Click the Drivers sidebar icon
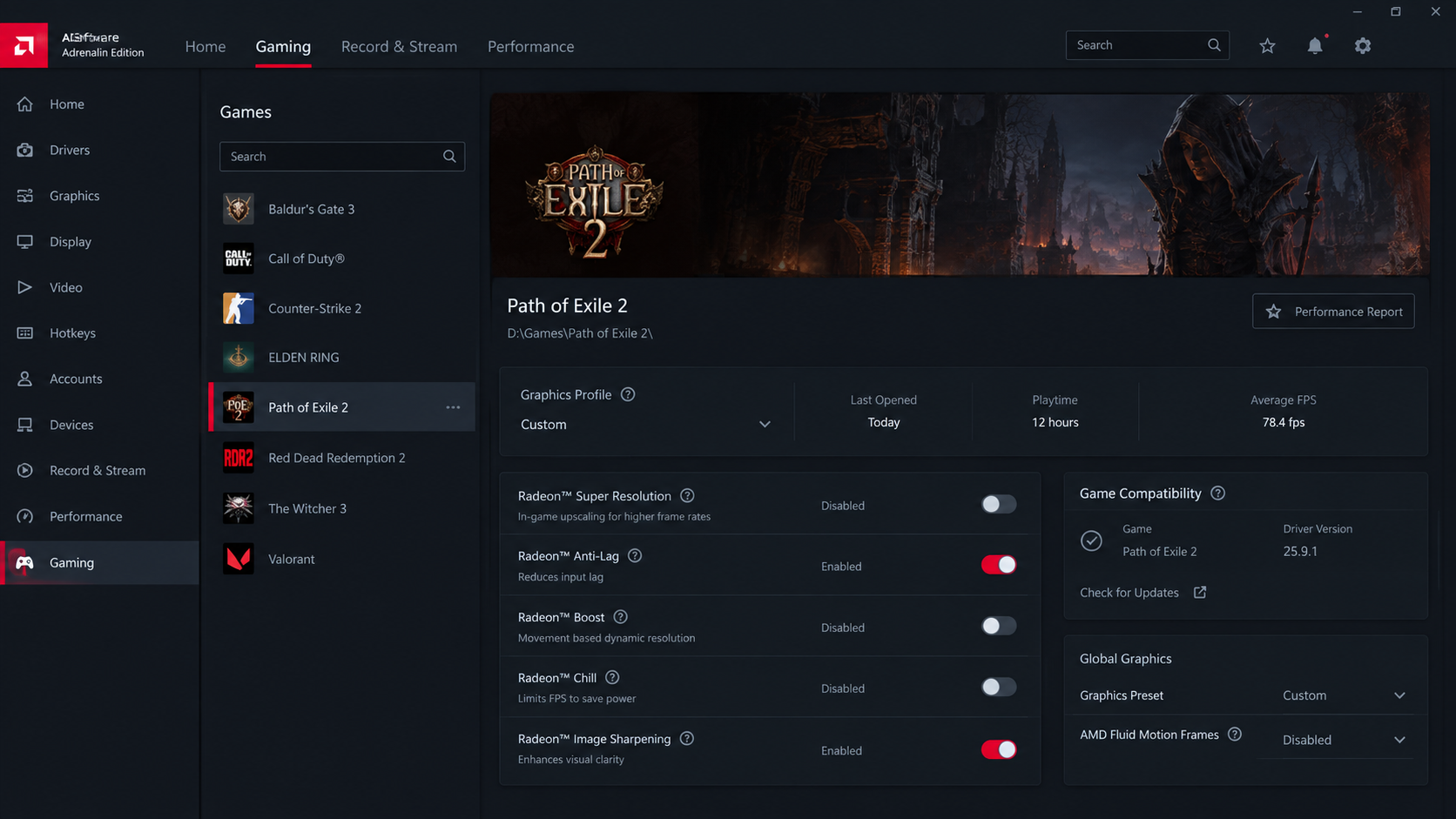Screen dimensions: 1456x819 (x=25, y=150)
